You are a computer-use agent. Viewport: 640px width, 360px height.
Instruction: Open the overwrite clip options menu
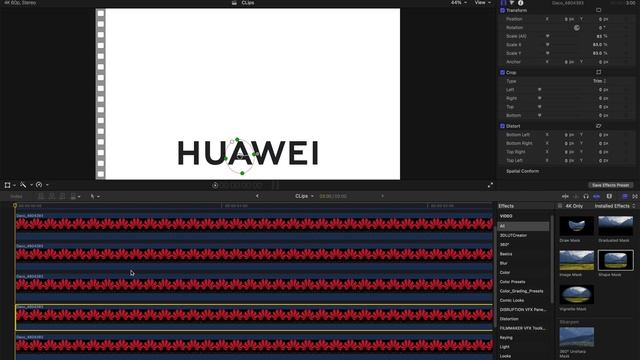coord(75,196)
